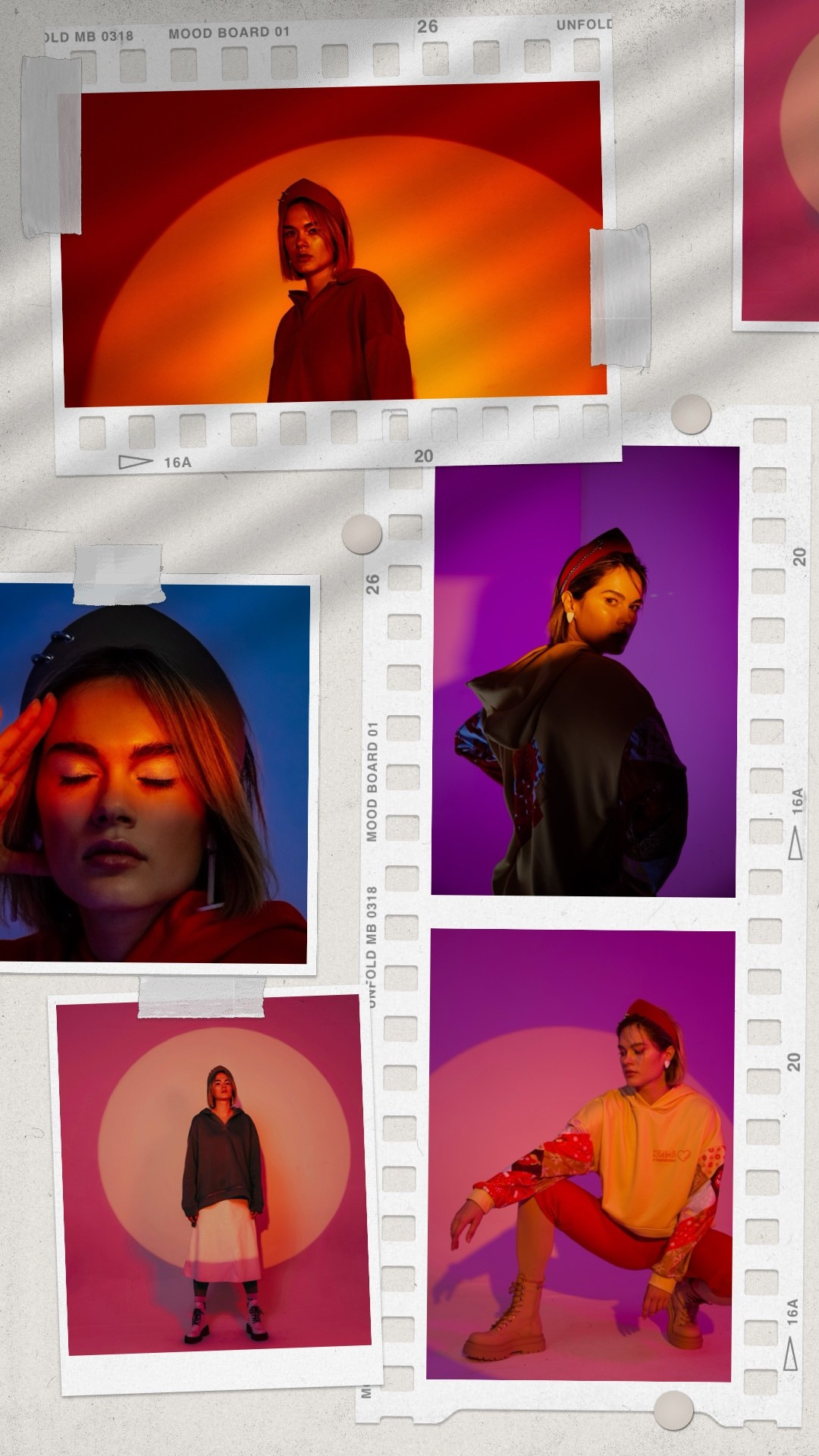Click the vertical "26" on the film strip edge
Screen dimensions: 819x1456
[x=372, y=584]
